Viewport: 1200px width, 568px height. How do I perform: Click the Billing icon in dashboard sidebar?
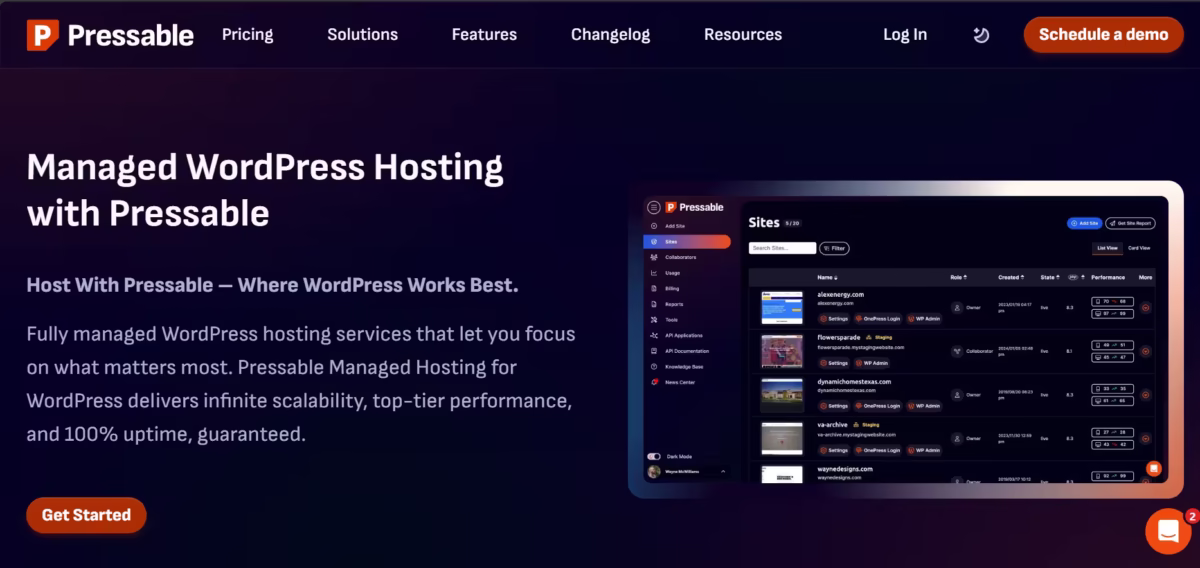tap(654, 288)
